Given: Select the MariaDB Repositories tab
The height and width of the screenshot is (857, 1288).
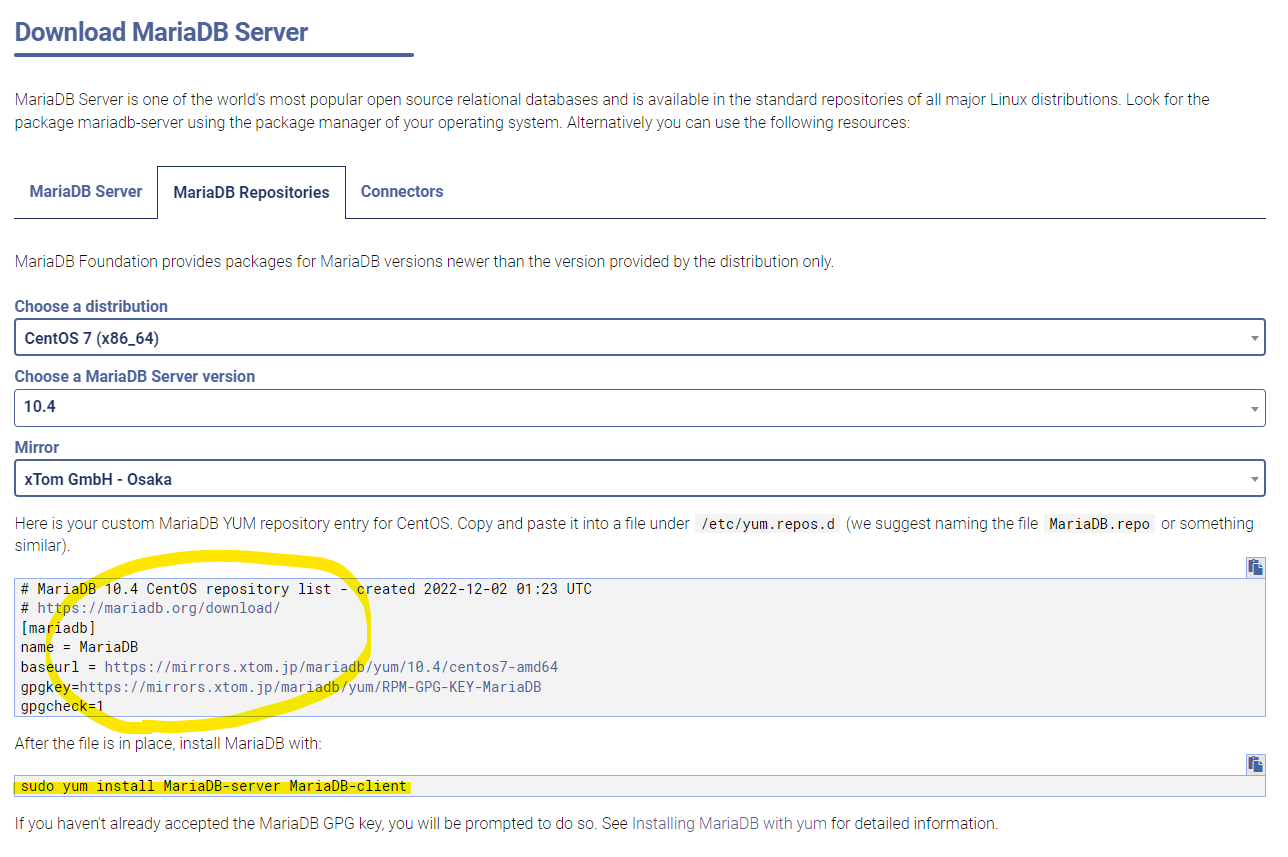Looking at the screenshot, I should 251,192.
